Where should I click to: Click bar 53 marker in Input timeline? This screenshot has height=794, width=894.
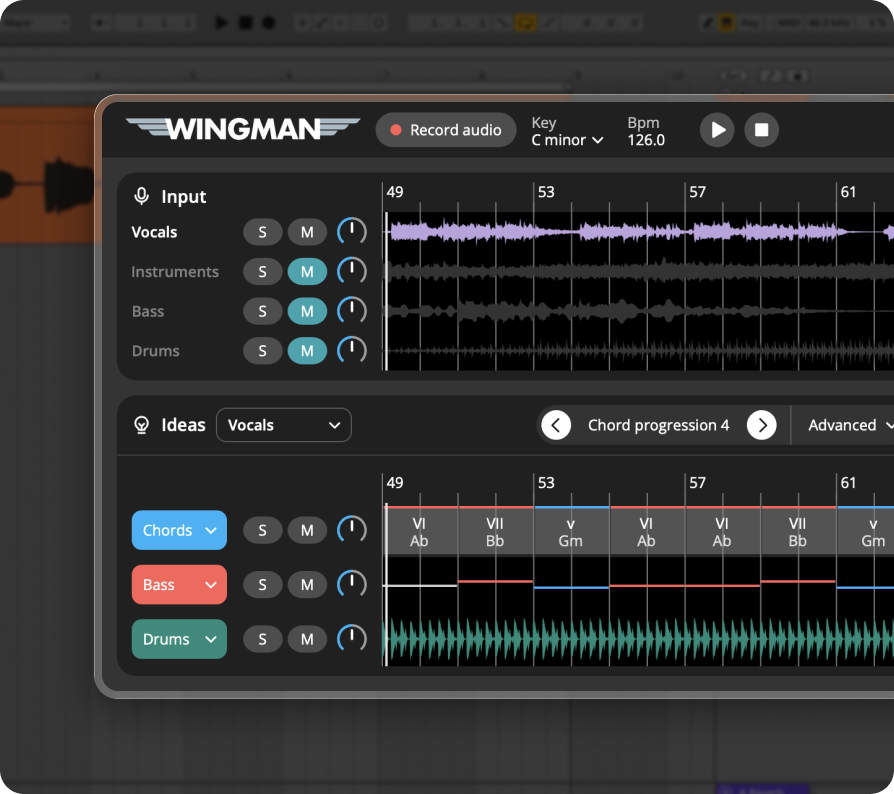(x=546, y=192)
